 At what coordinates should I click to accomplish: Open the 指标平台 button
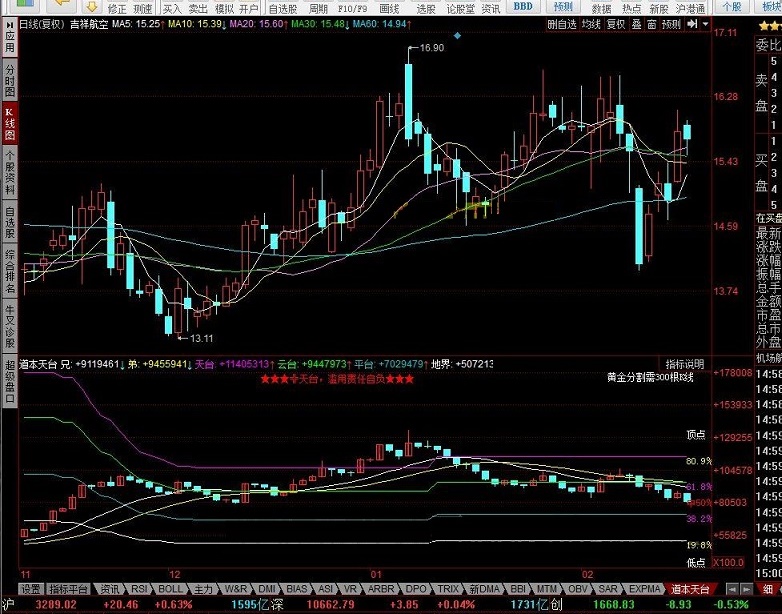(69, 589)
